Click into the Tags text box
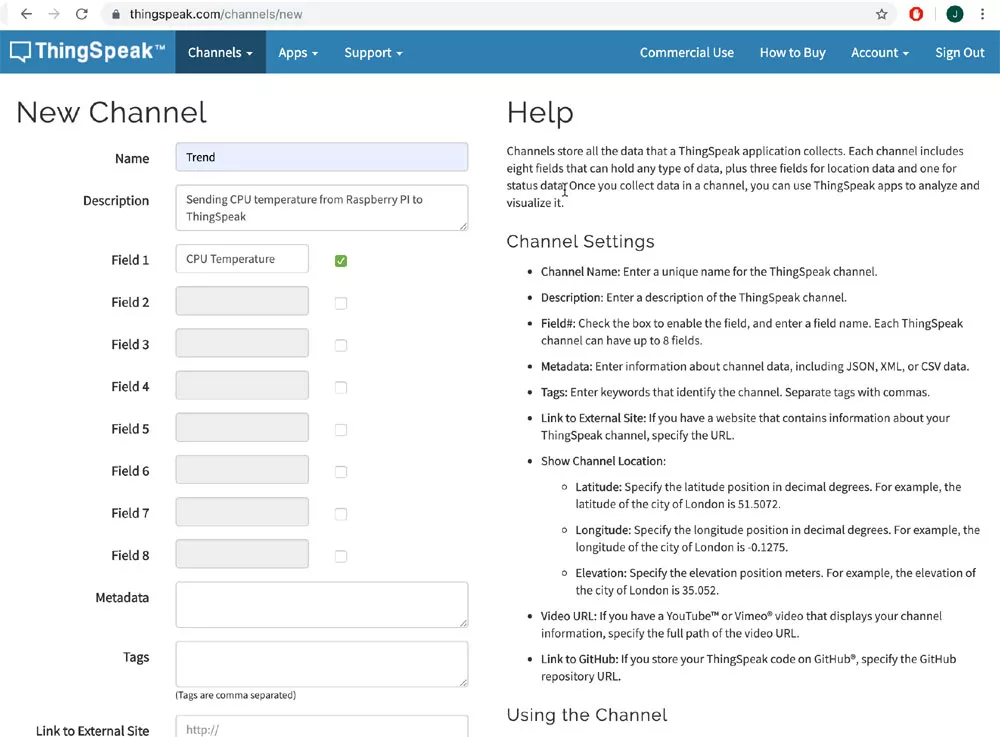Viewport: 1000px width, 737px height. (x=321, y=663)
